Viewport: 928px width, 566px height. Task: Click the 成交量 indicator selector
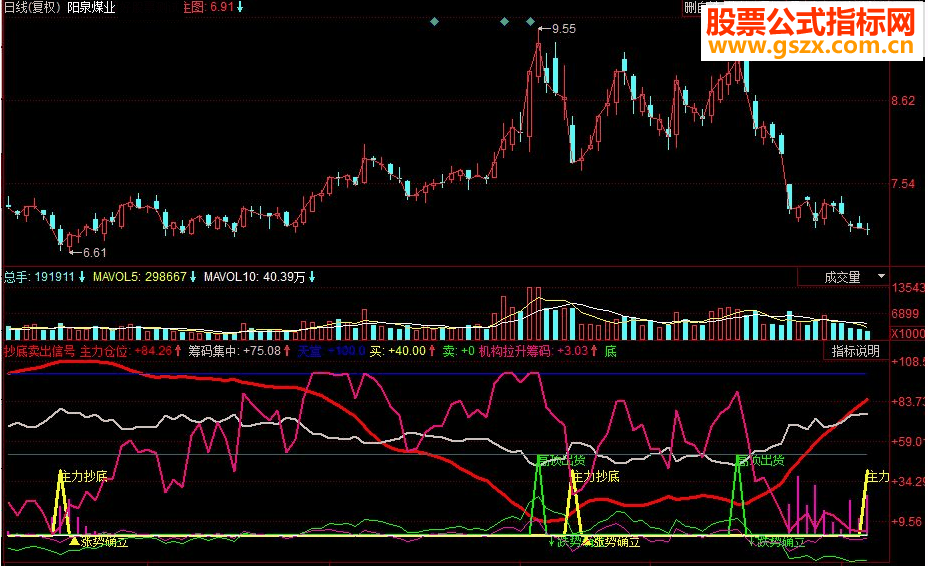coord(843,276)
